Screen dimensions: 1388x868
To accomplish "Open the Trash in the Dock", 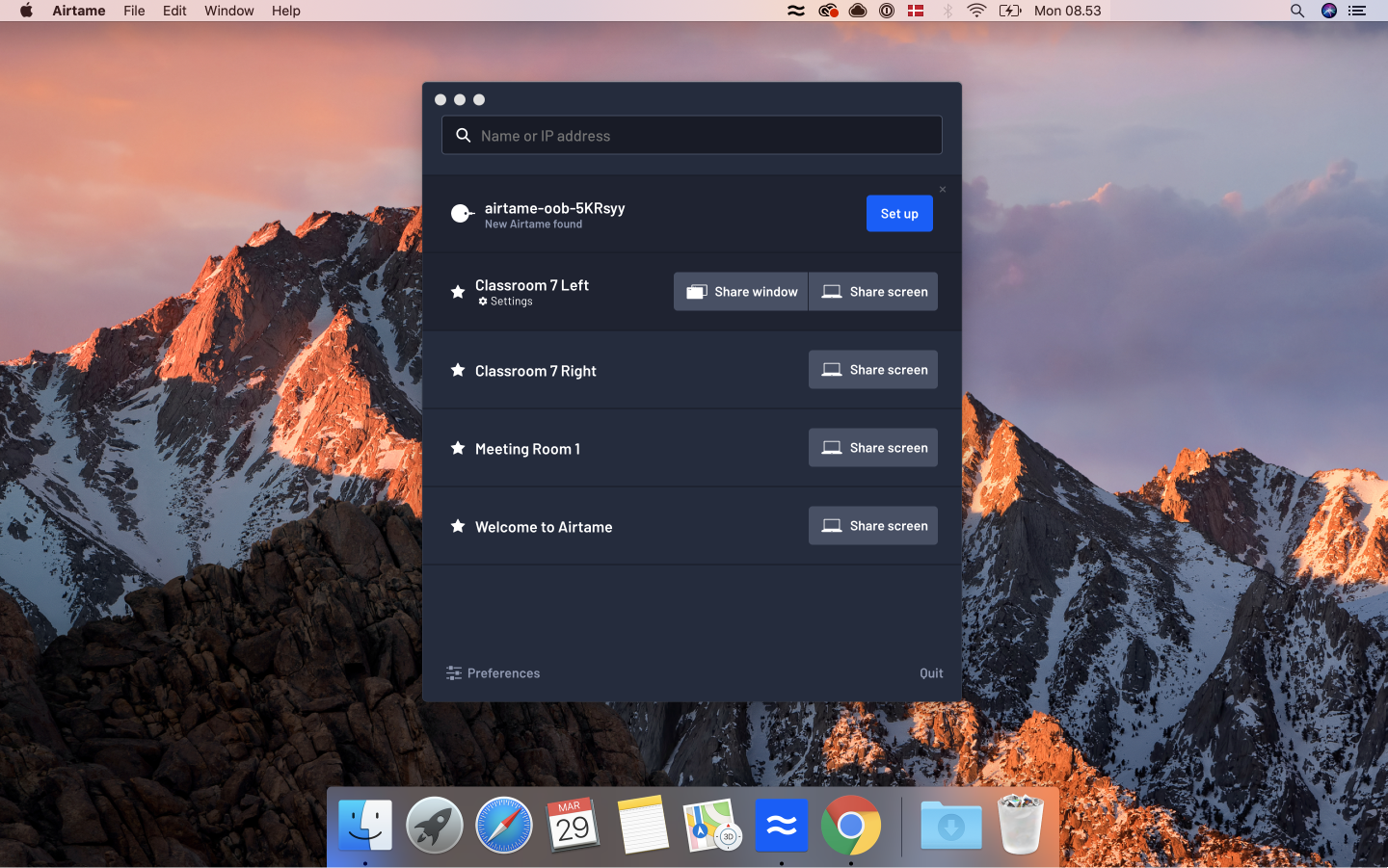I will coord(1021,825).
